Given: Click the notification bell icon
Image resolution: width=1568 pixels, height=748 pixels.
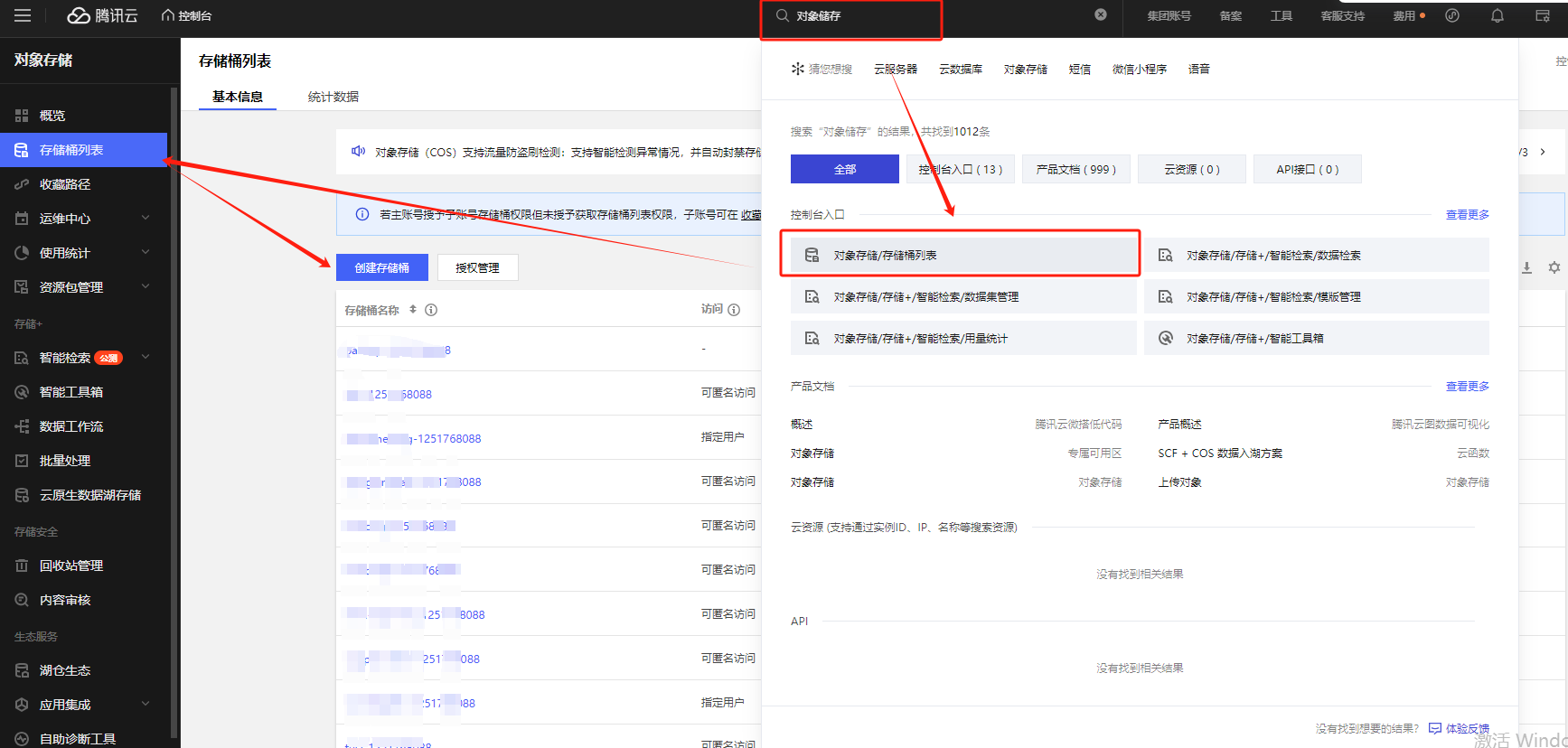Looking at the screenshot, I should (x=1497, y=15).
